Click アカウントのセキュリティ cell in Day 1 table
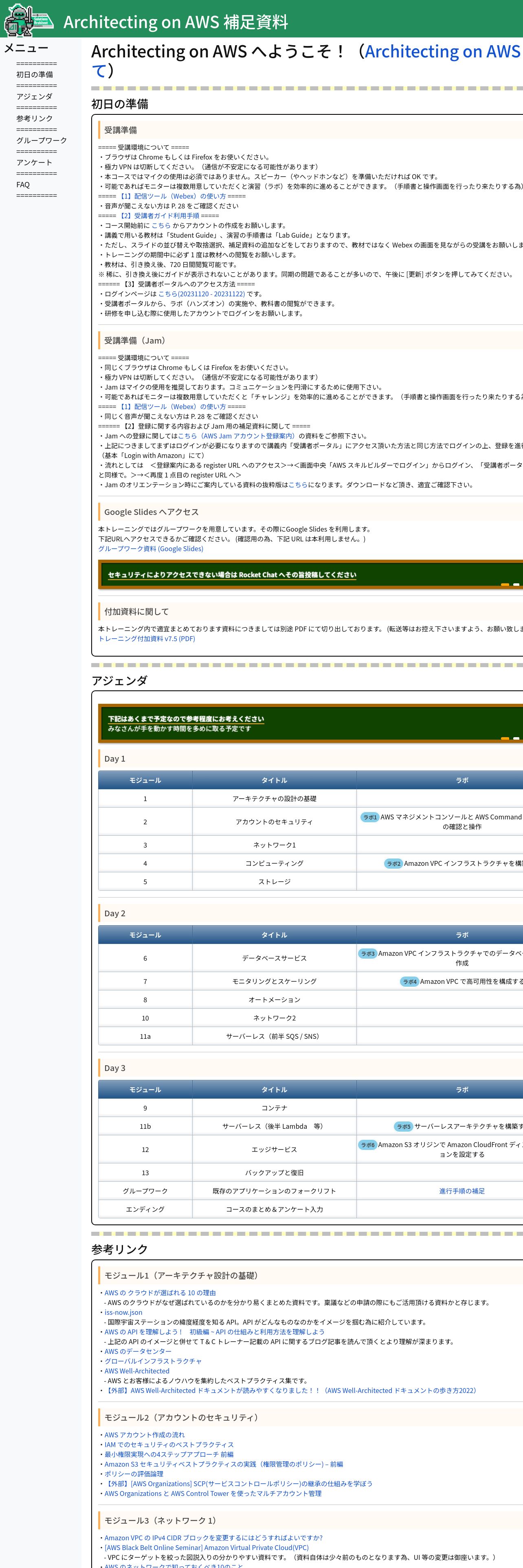Image resolution: width=523 pixels, height=1568 pixels. click(x=275, y=822)
